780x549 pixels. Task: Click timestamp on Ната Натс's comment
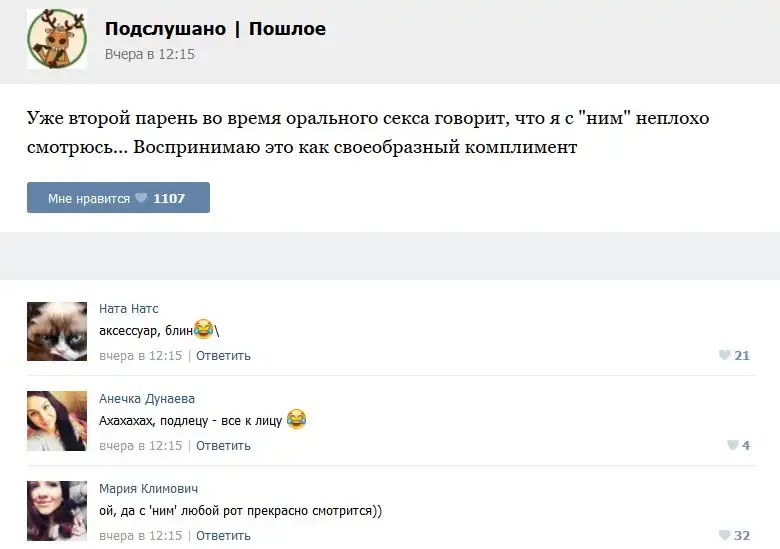141,355
